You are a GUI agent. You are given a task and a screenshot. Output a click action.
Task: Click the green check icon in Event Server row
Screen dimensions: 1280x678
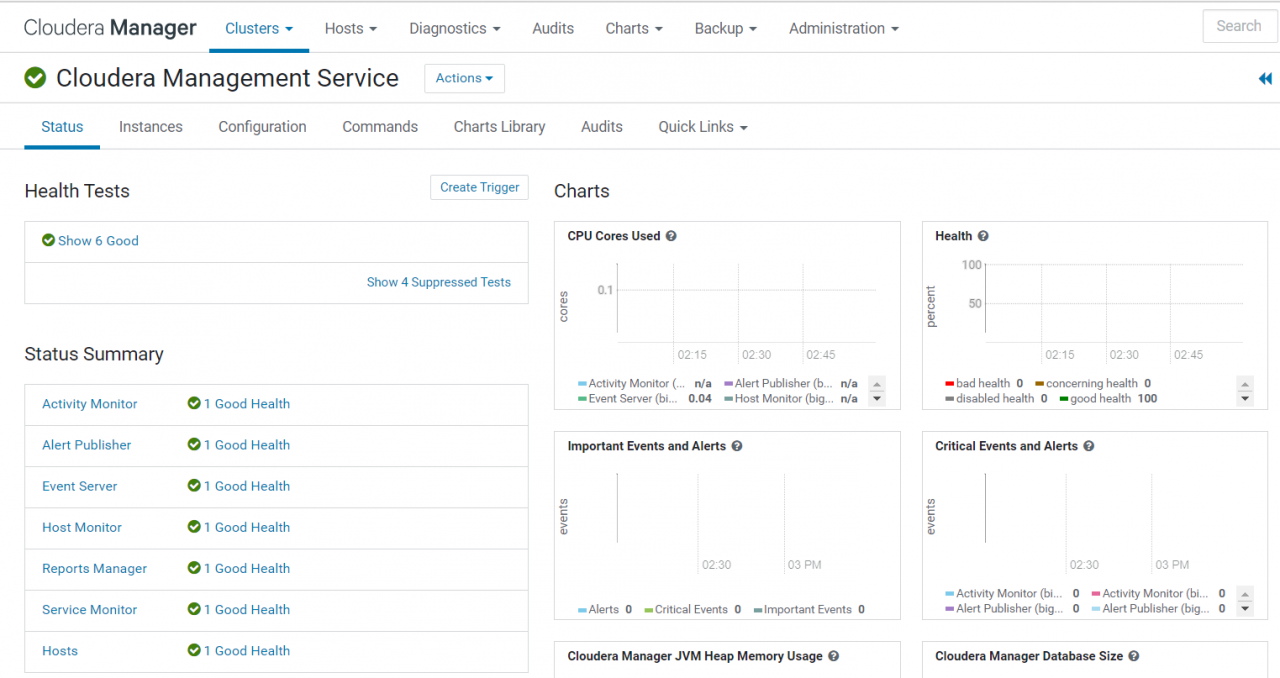pos(194,485)
